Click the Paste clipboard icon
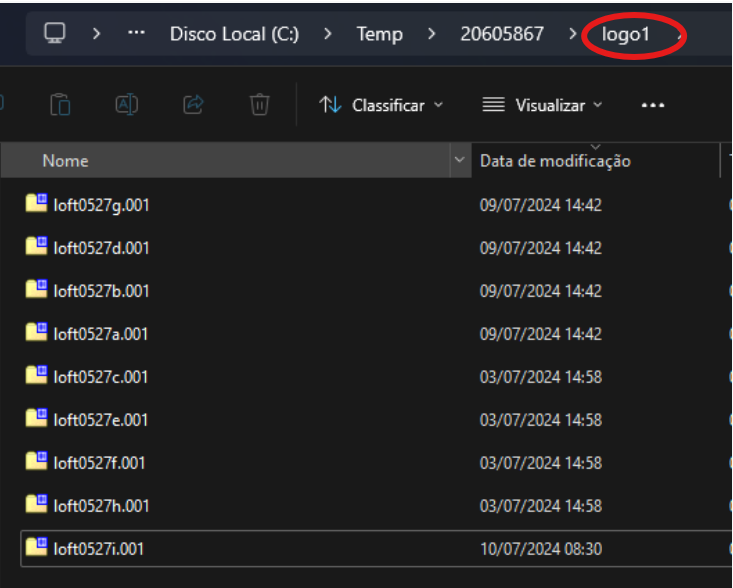 [60, 104]
